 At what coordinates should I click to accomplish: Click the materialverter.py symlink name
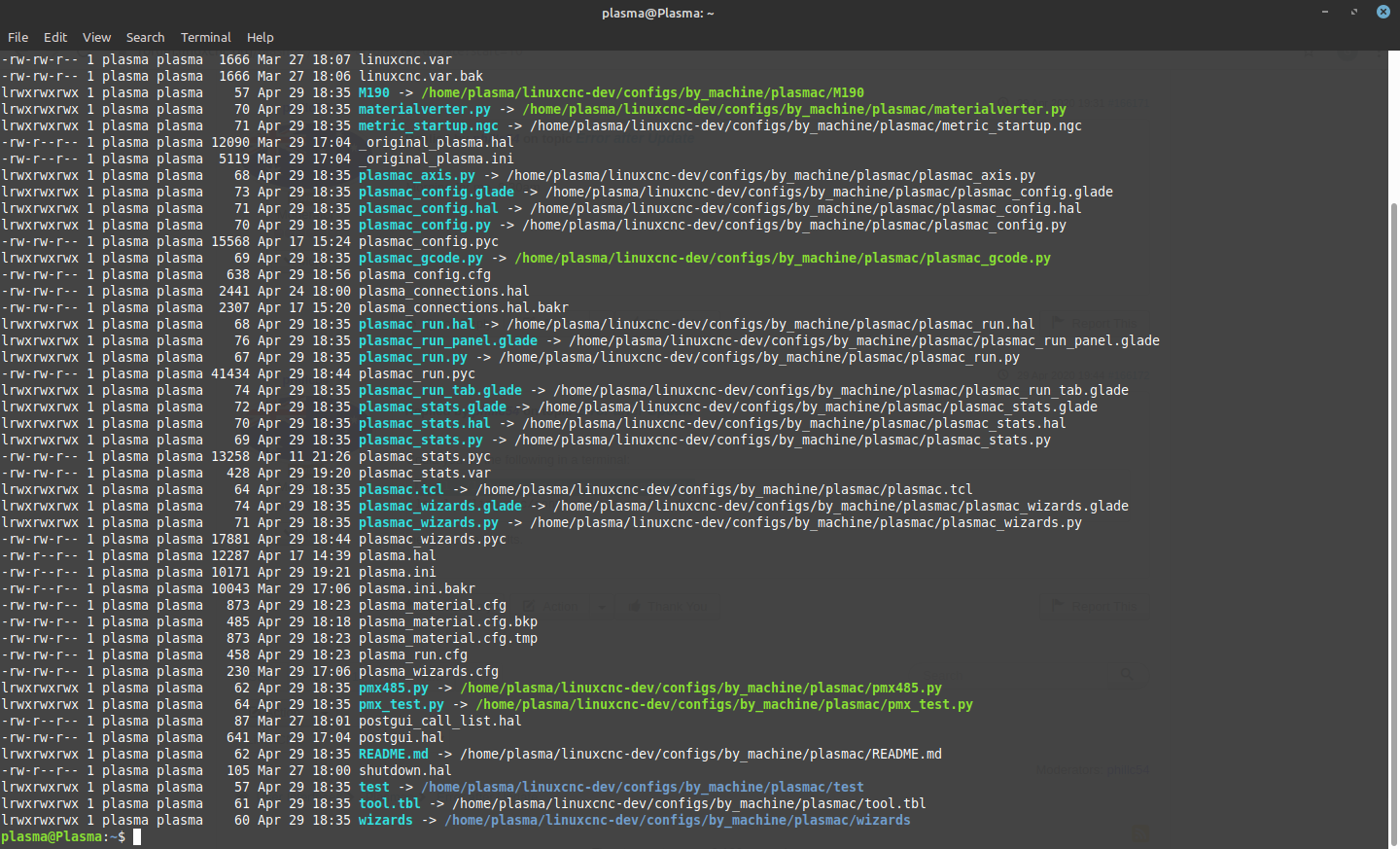pyautogui.click(x=425, y=109)
